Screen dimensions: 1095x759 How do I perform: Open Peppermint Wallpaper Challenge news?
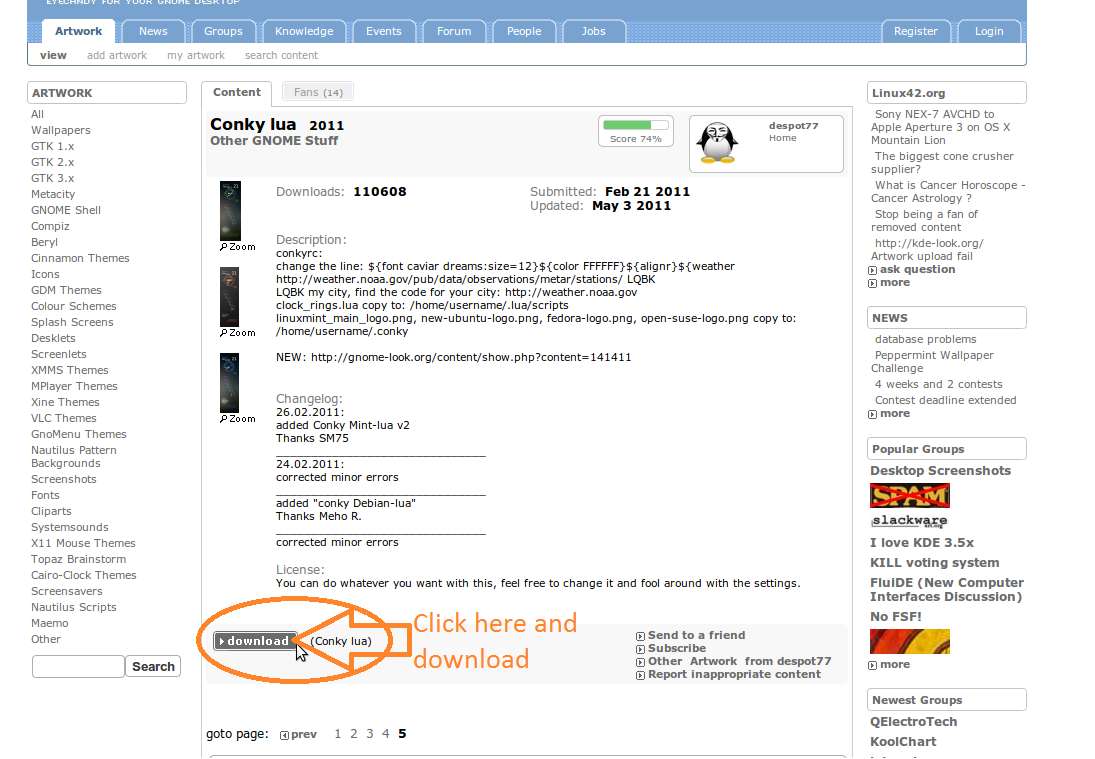coord(932,362)
